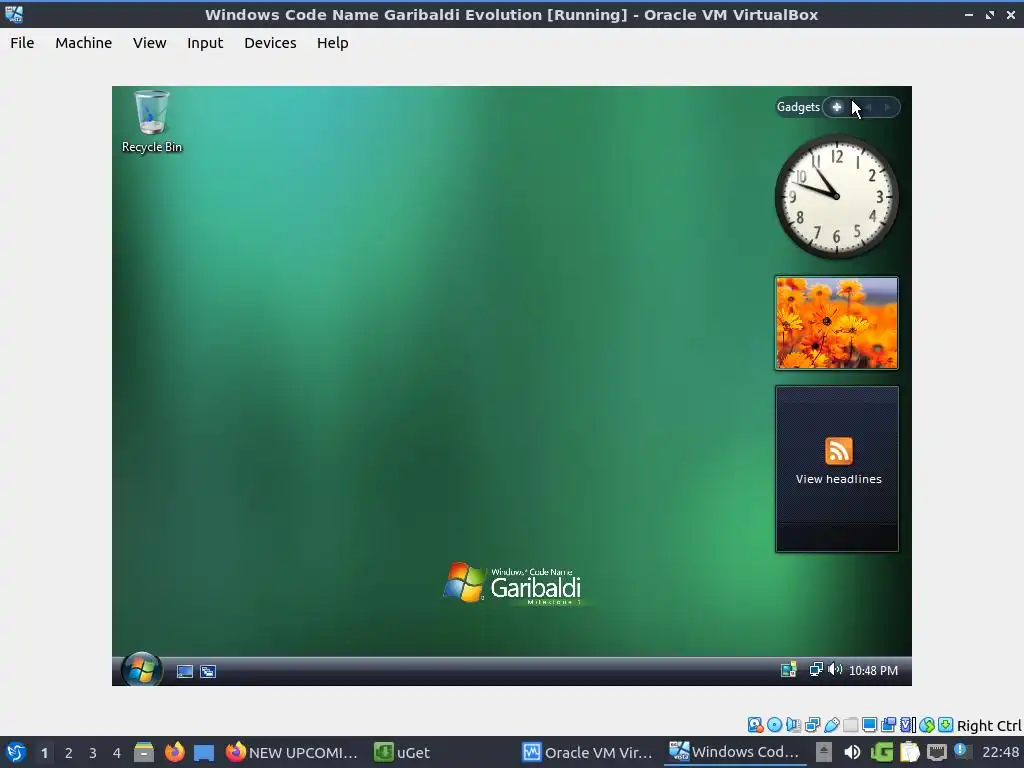Click the uGet green tray icon
The width and height of the screenshot is (1024, 768).
[x=882, y=752]
